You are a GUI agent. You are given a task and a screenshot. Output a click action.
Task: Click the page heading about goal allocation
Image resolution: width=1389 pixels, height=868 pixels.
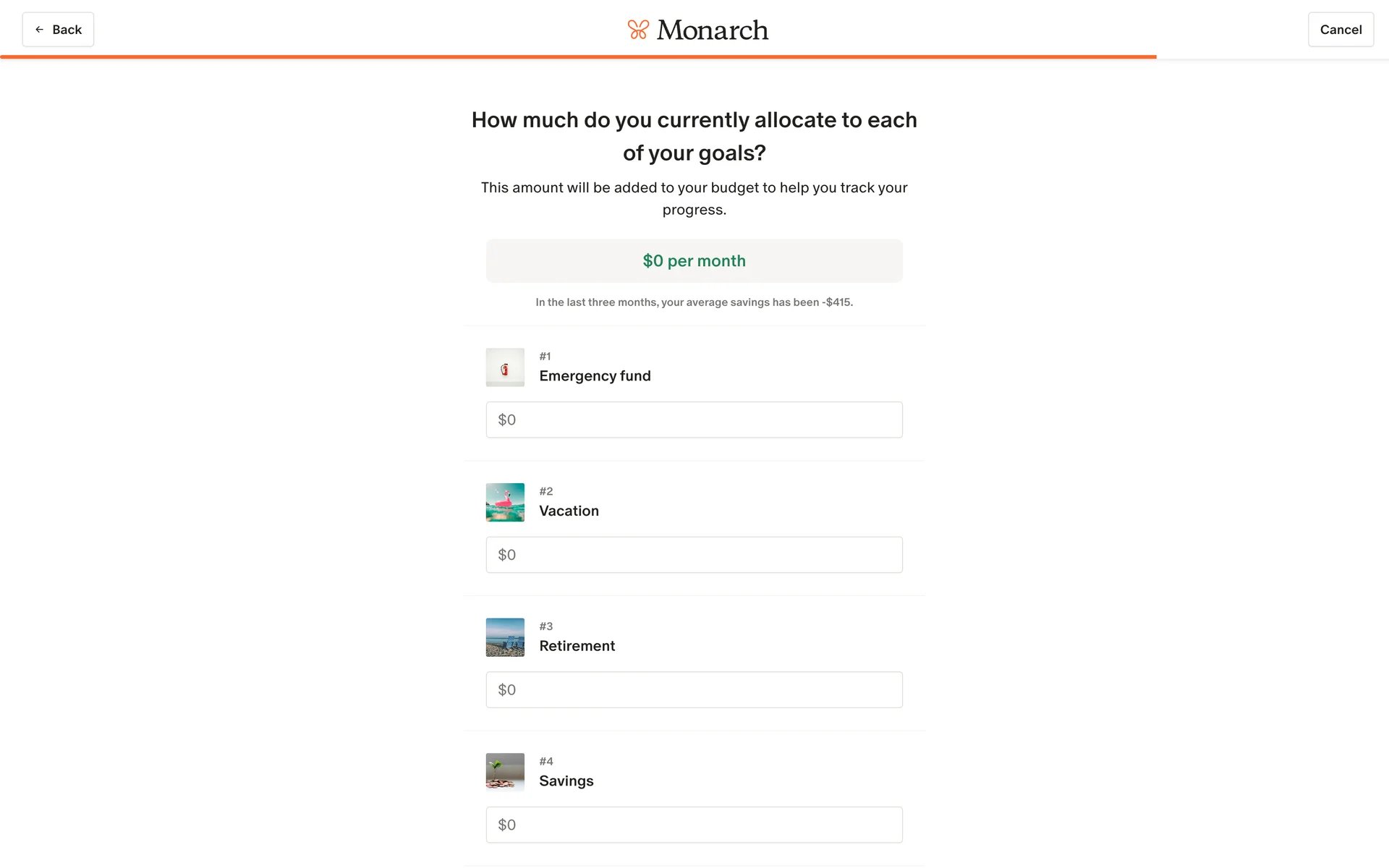[694, 136]
